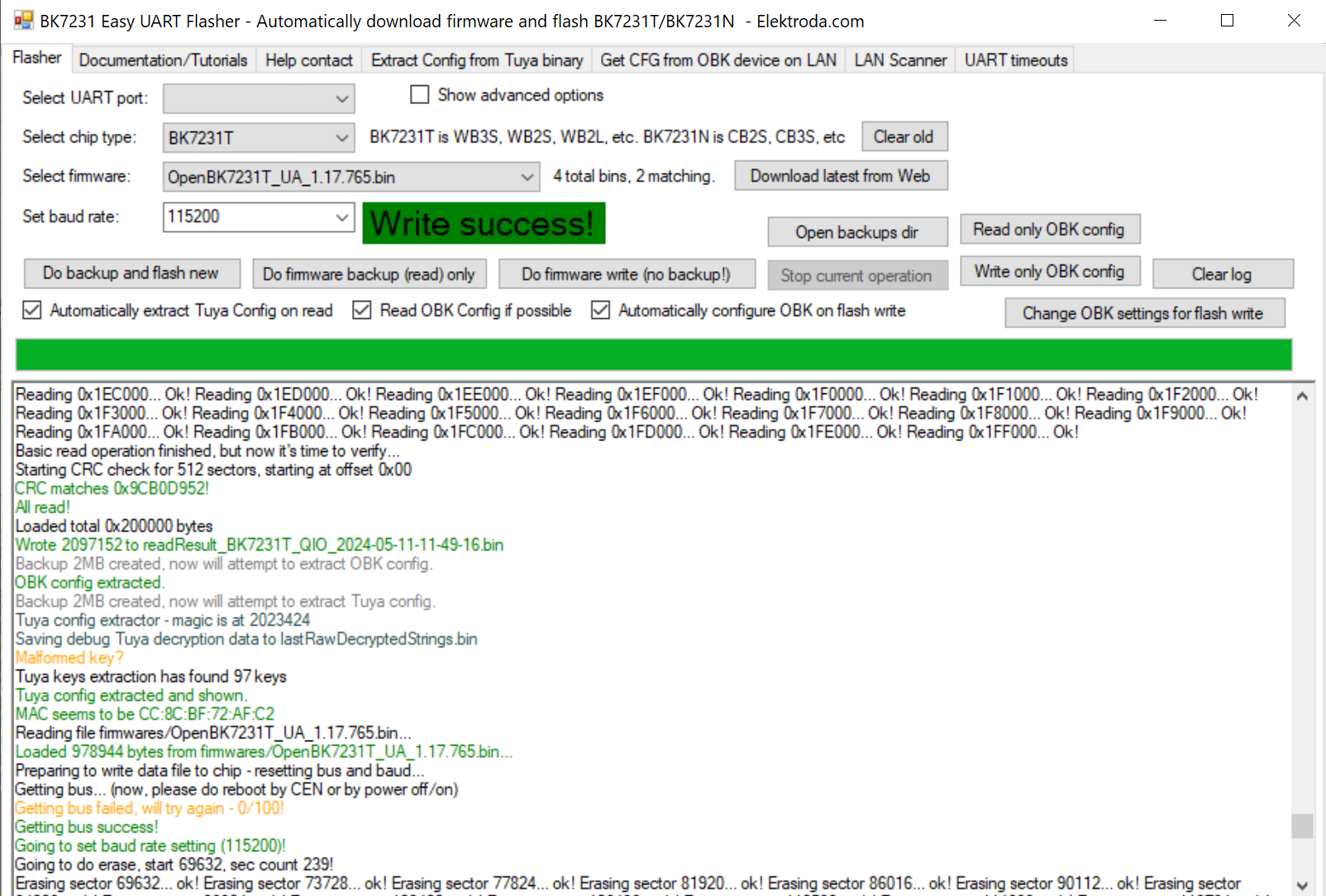Click the green flashing progress bar
The width and height of the screenshot is (1326, 896).
654,355
